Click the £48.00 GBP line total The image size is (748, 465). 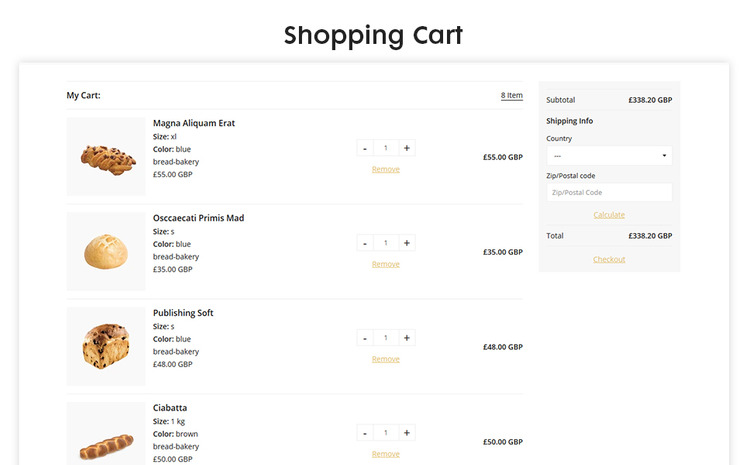click(x=503, y=347)
